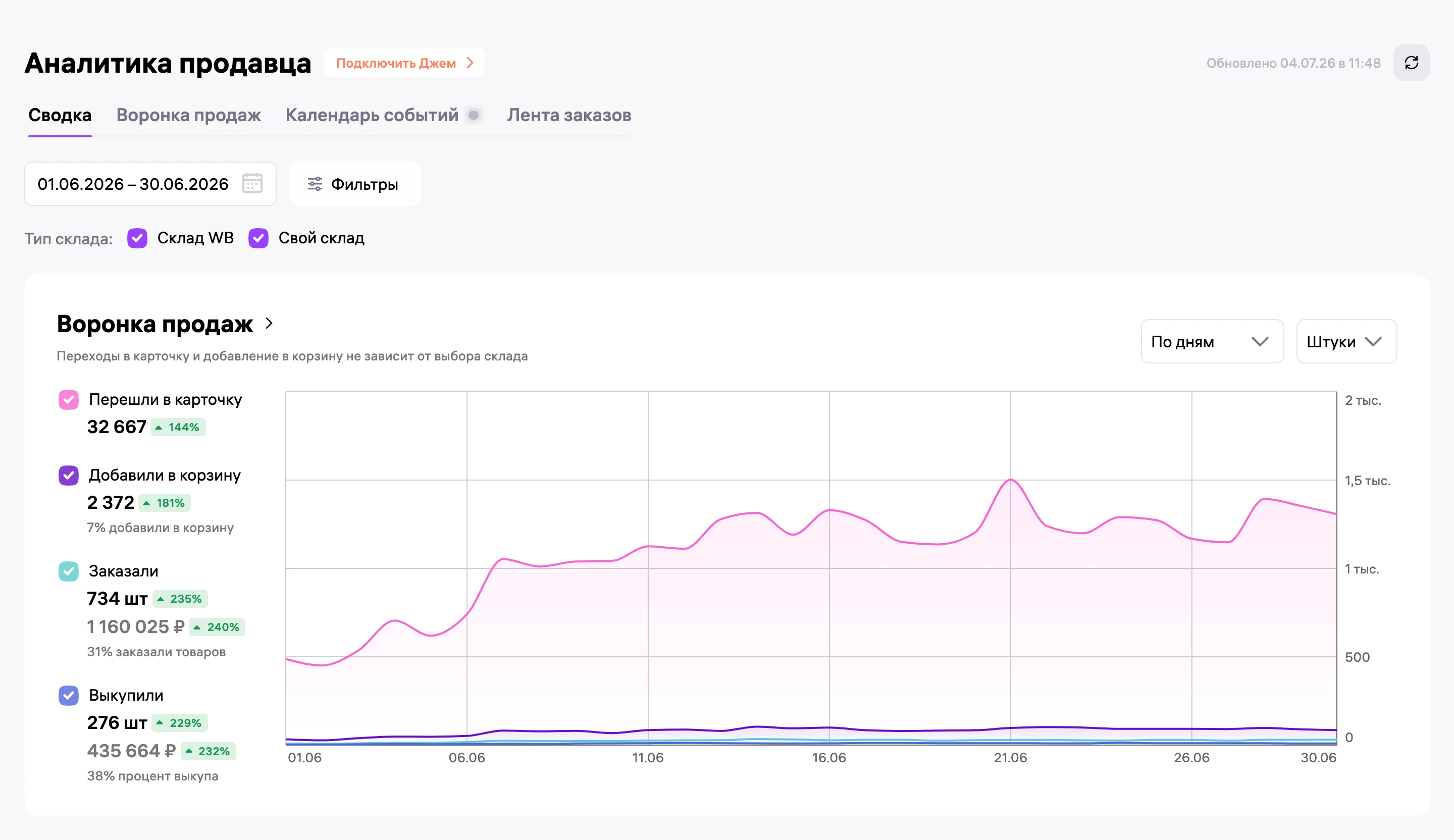Uncheck the Склад WB checkbox
This screenshot has height=840, width=1454.
(137, 238)
